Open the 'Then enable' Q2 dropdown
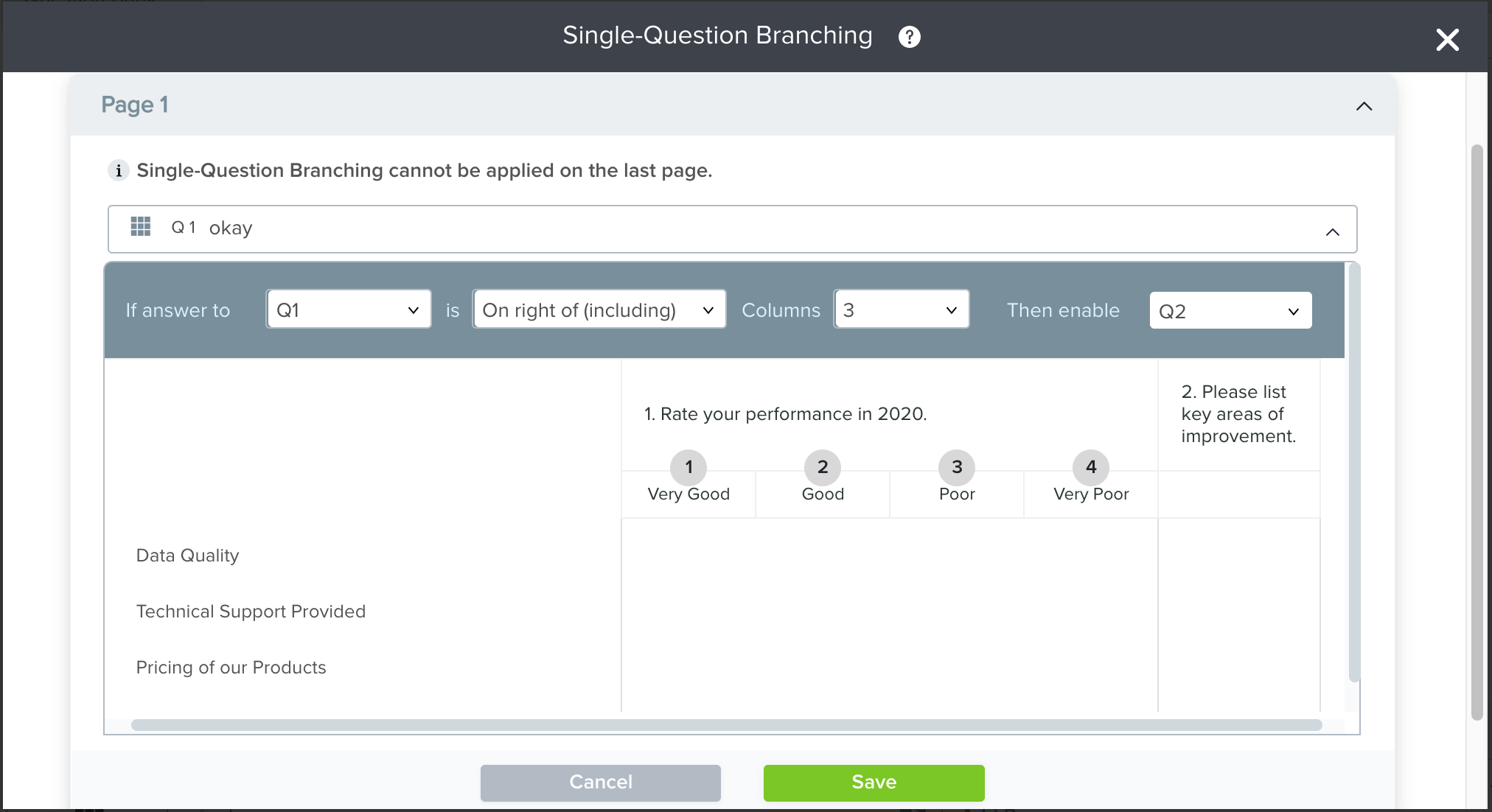The height and width of the screenshot is (812, 1492). point(1230,311)
